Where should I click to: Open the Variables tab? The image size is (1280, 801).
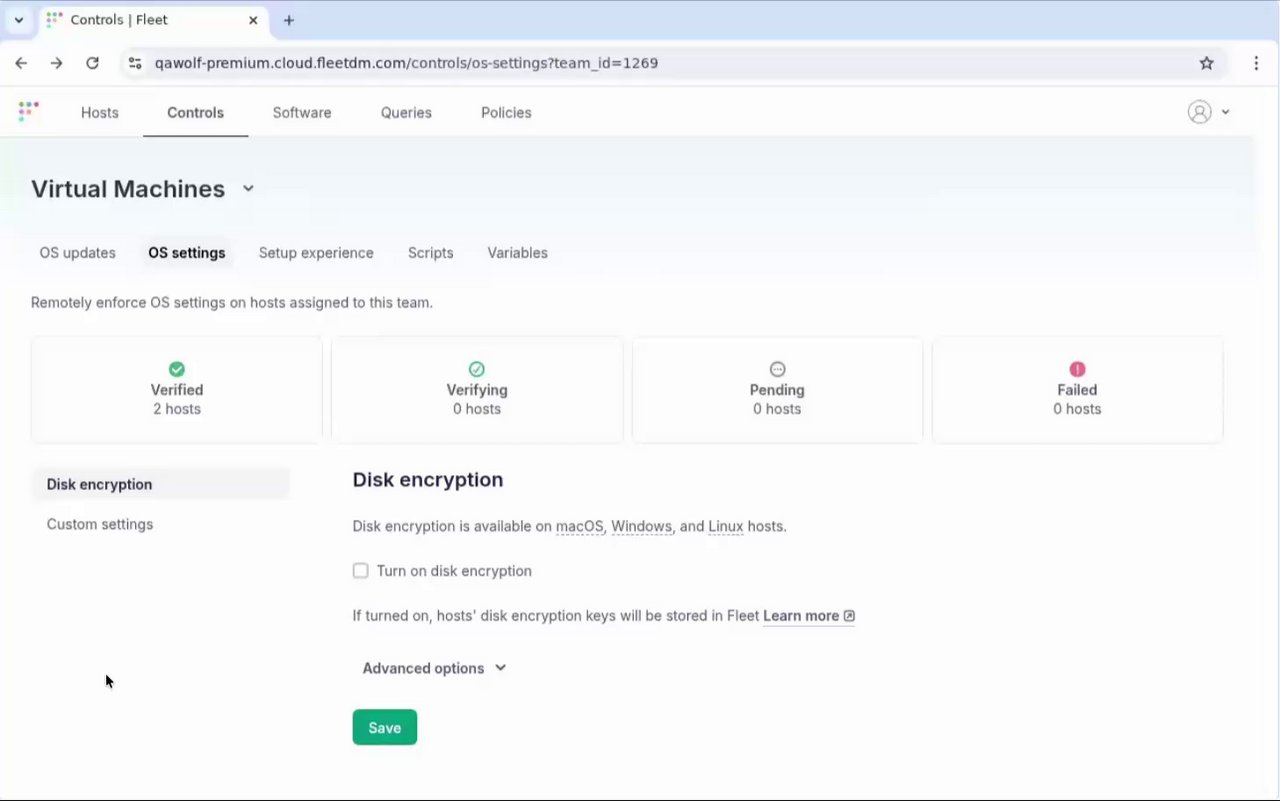(x=517, y=253)
